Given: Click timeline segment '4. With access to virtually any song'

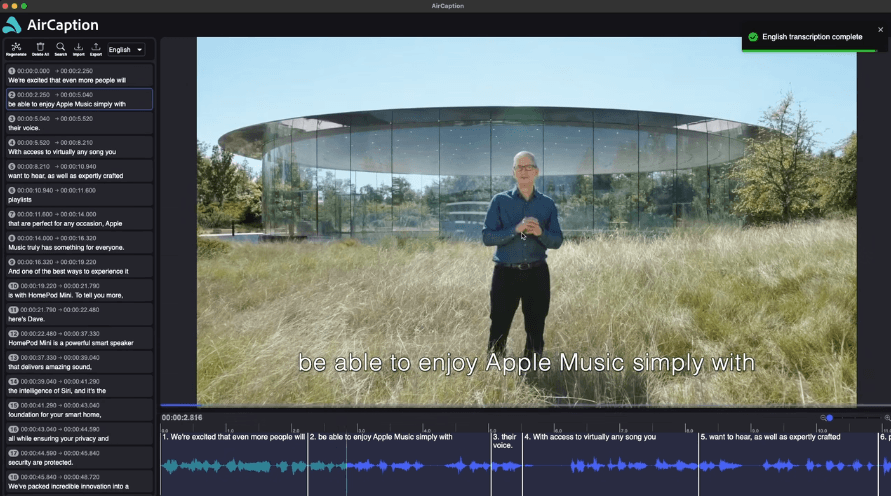Looking at the screenshot, I should (x=610, y=464).
